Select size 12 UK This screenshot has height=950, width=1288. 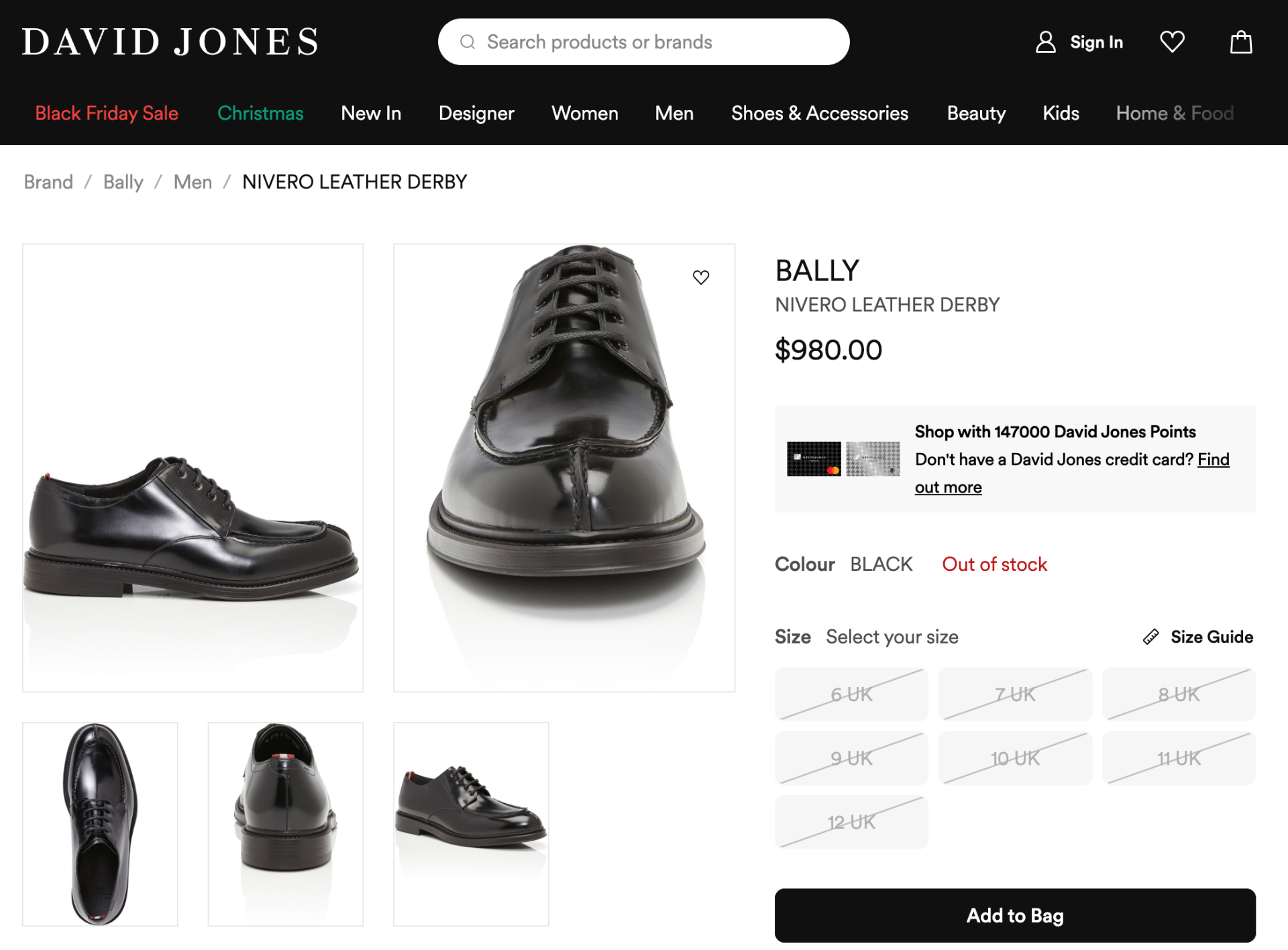coord(851,822)
